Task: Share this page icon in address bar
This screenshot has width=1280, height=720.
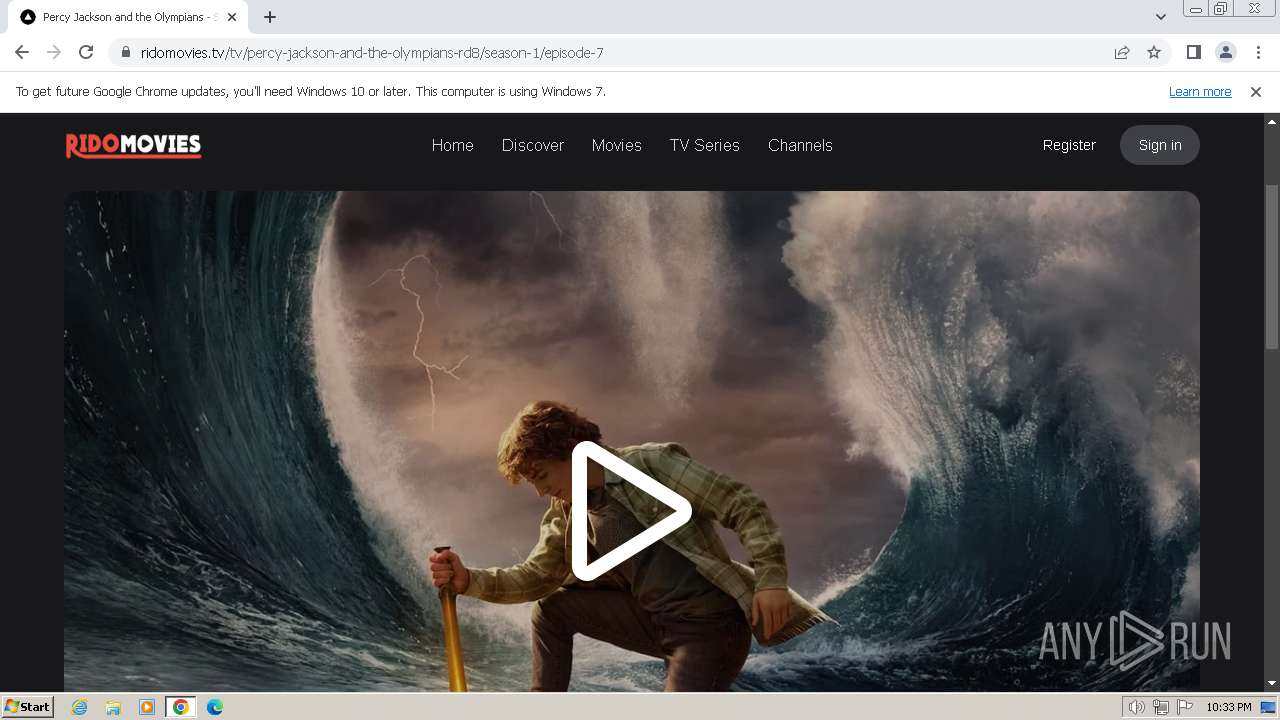Action: (x=1122, y=52)
